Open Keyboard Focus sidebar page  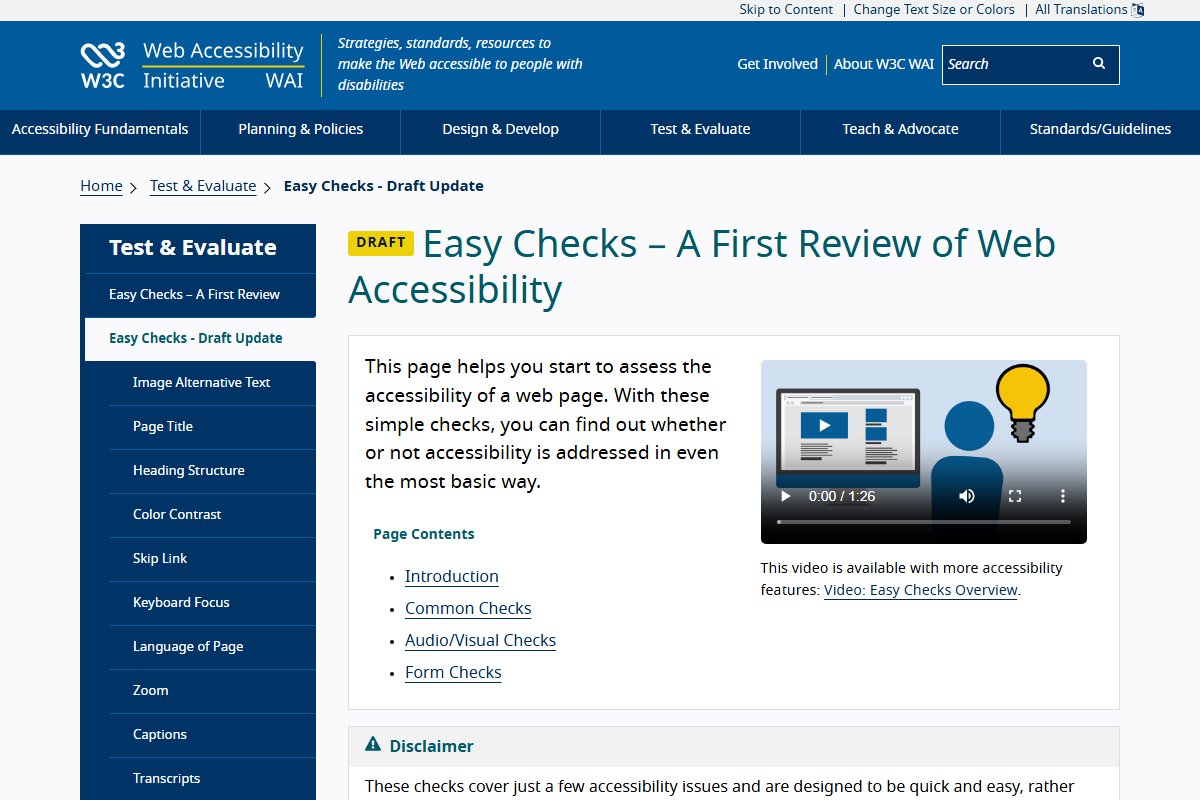(212, 603)
